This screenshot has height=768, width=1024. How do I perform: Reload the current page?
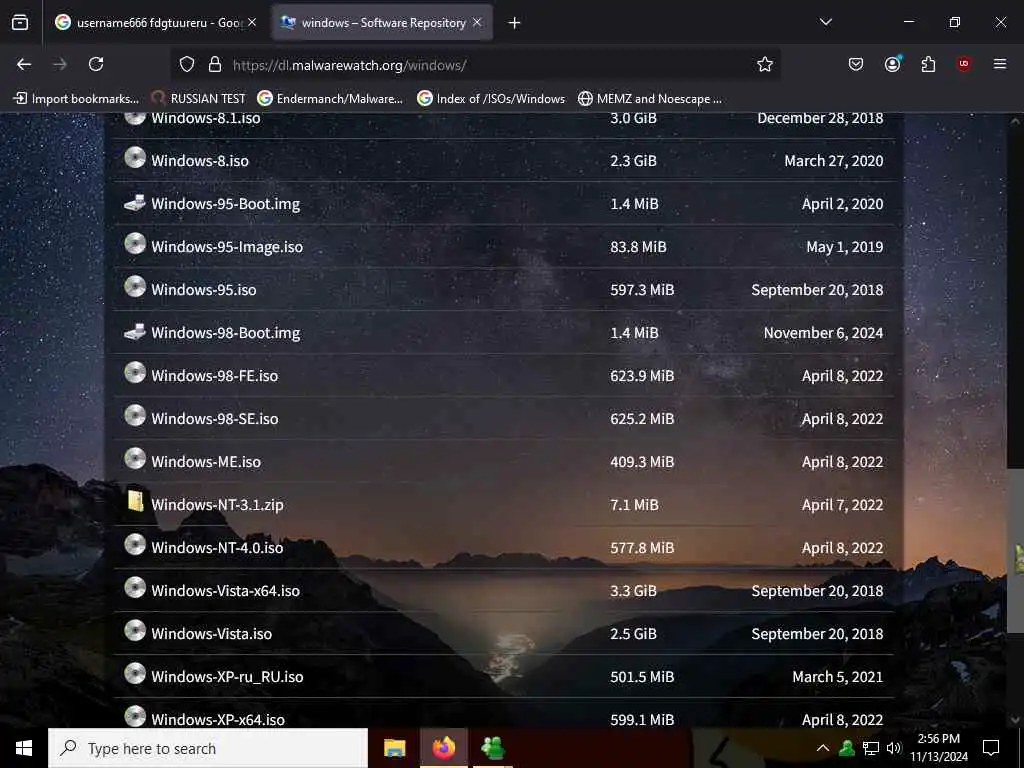(x=96, y=64)
